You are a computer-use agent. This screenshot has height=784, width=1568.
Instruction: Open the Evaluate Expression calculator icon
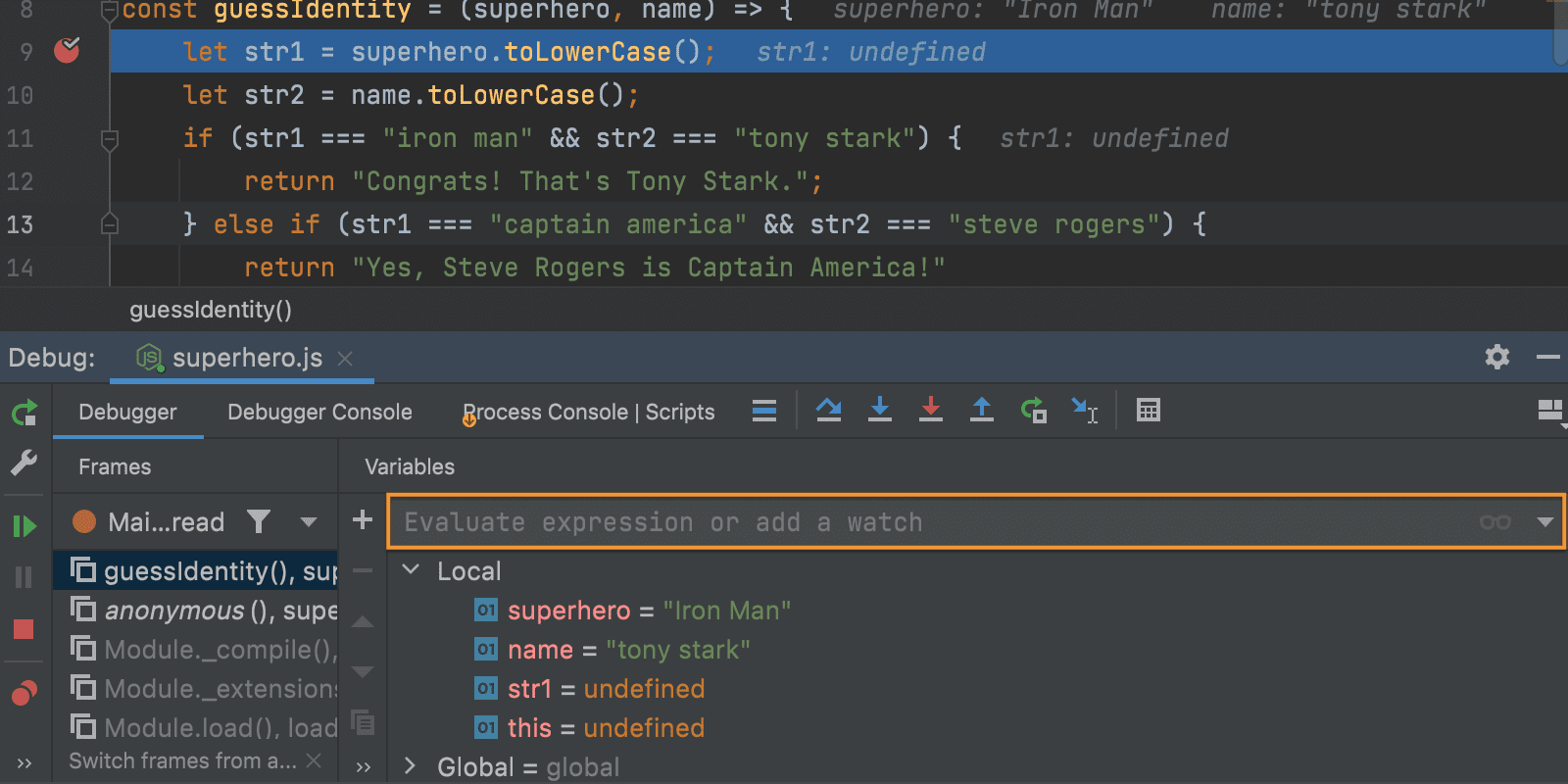1149,411
